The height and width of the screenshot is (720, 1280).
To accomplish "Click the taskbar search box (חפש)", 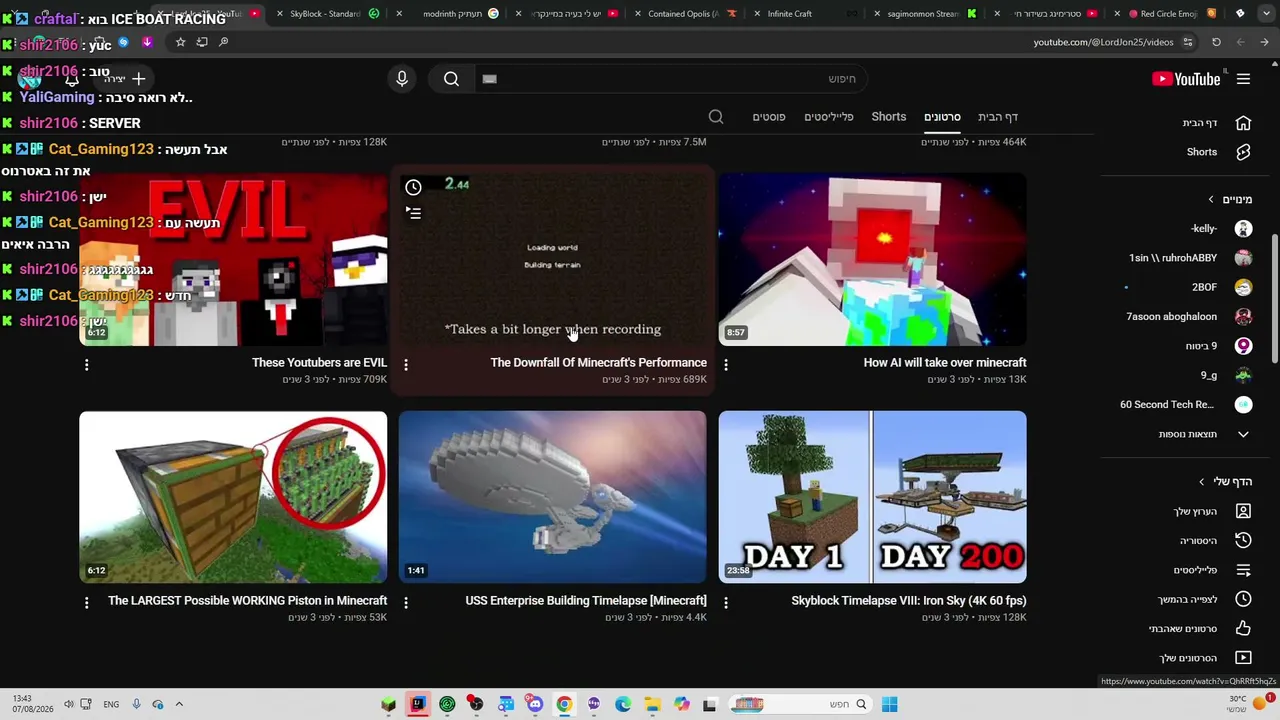I will 799,705.
